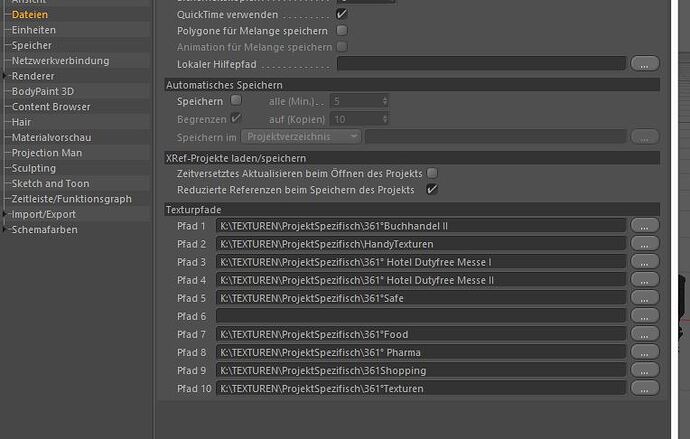Select Content Browser preferences category
The image size is (690, 439).
pyautogui.click(x=51, y=107)
